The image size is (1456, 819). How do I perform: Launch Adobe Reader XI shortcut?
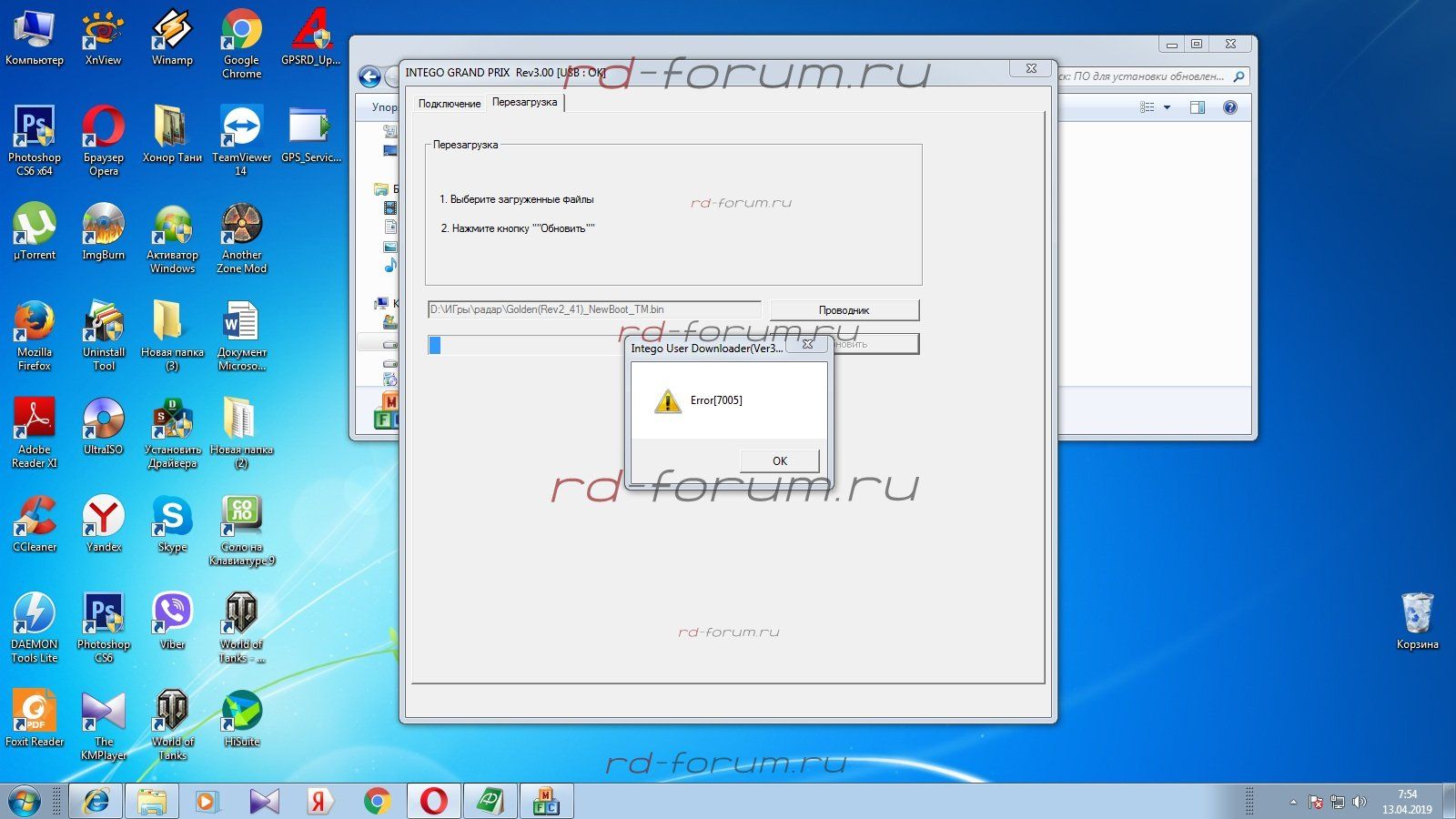point(35,433)
